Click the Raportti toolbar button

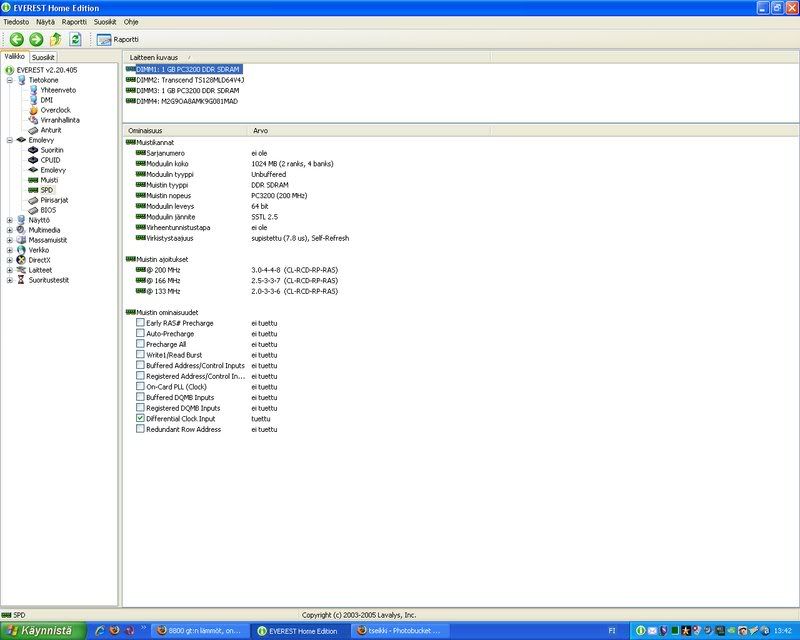click(118, 39)
